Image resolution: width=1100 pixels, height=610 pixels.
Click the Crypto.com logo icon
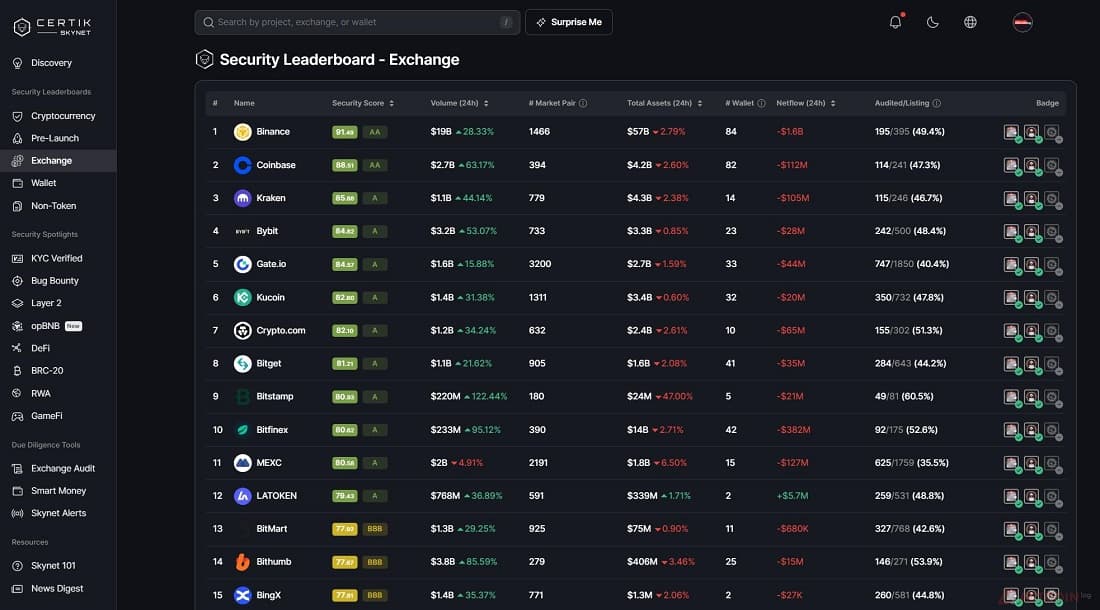tap(243, 330)
